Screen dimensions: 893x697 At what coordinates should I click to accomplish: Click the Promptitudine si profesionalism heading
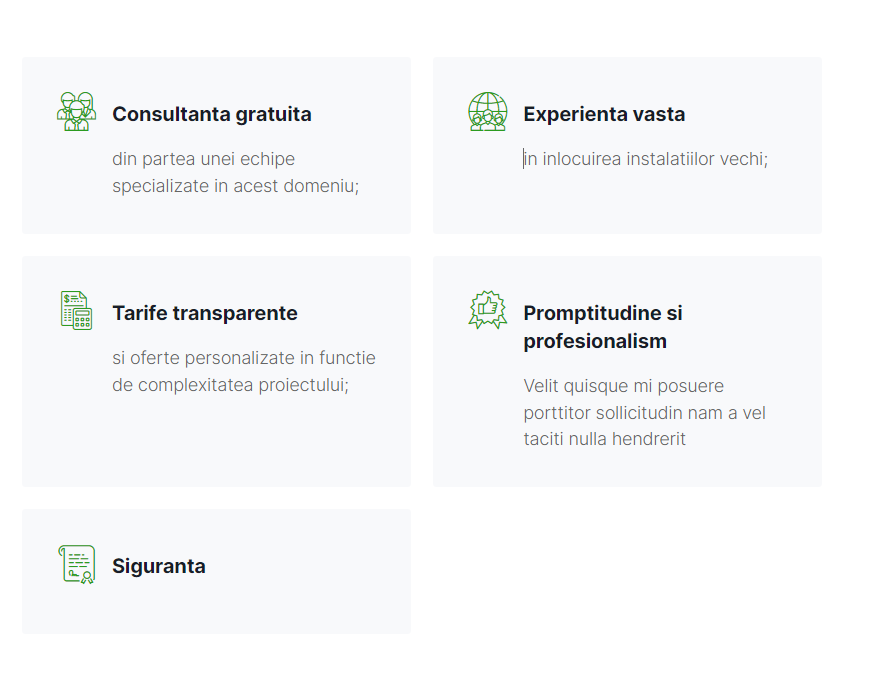(x=603, y=327)
